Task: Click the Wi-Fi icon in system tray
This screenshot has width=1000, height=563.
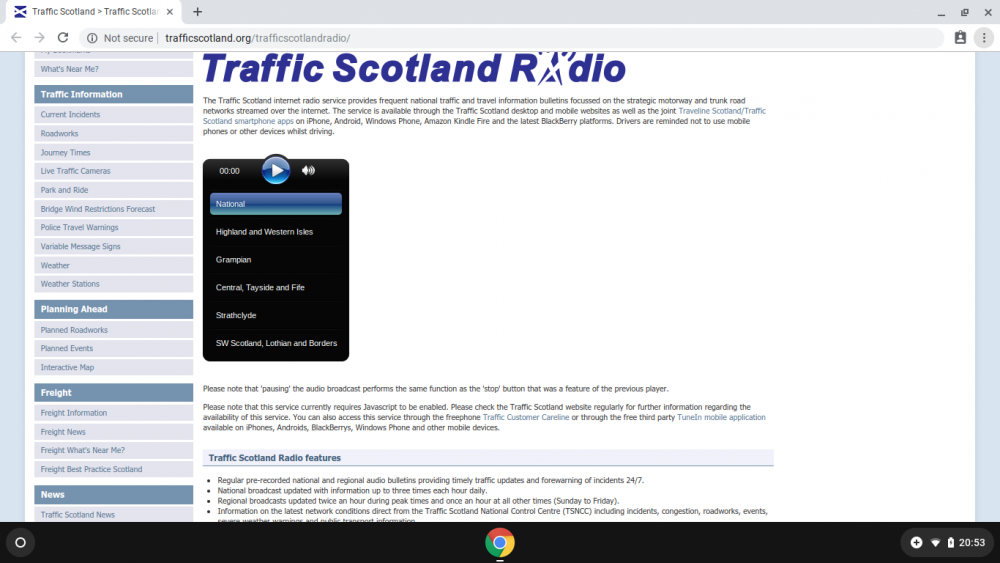Action: [x=936, y=543]
